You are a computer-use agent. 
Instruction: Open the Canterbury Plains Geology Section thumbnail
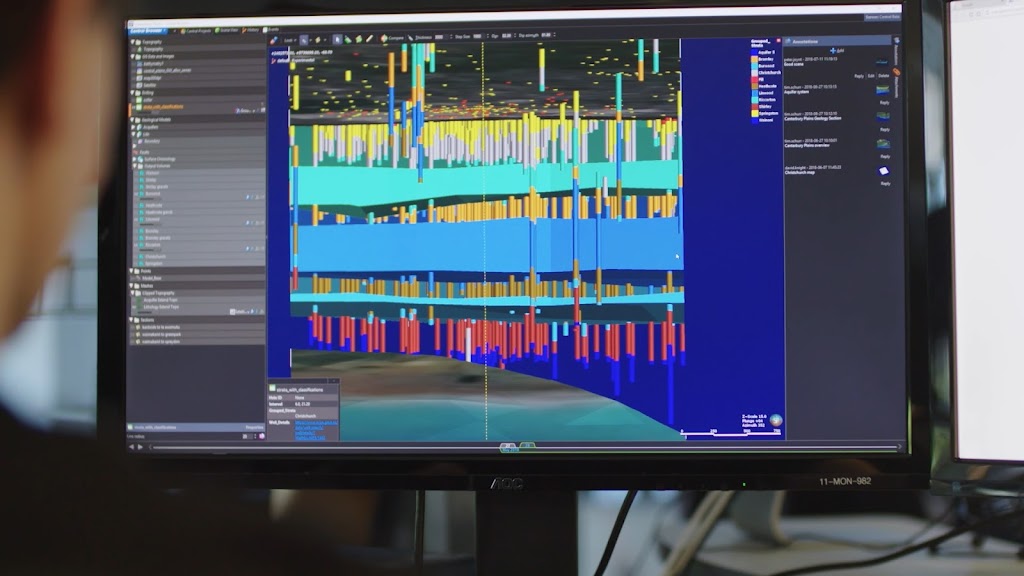pos(882,117)
